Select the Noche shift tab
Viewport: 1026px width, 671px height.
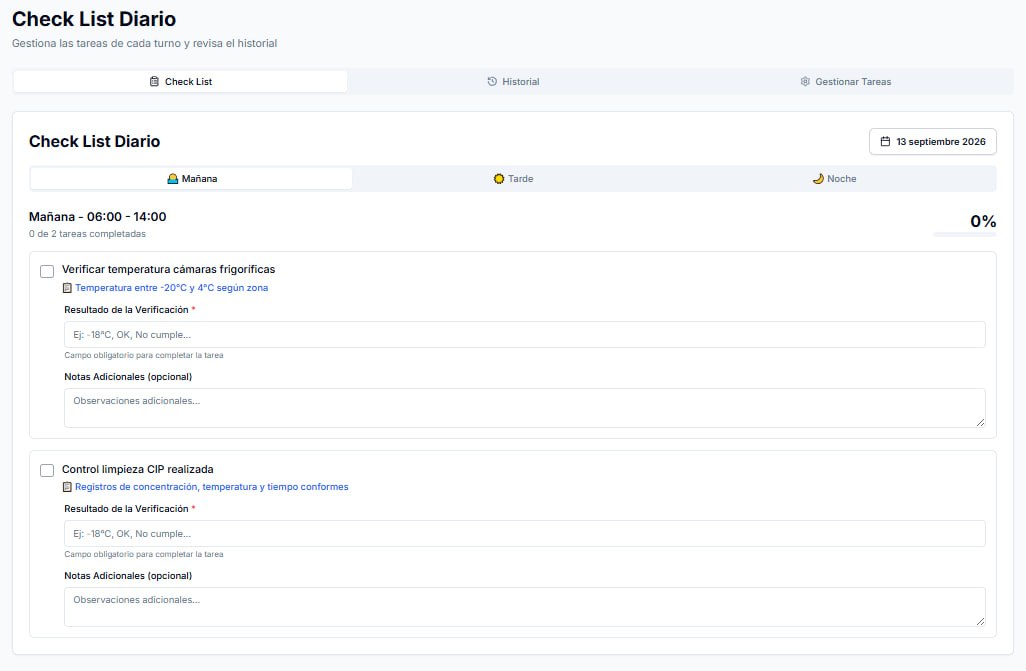click(x=834, y=179)
